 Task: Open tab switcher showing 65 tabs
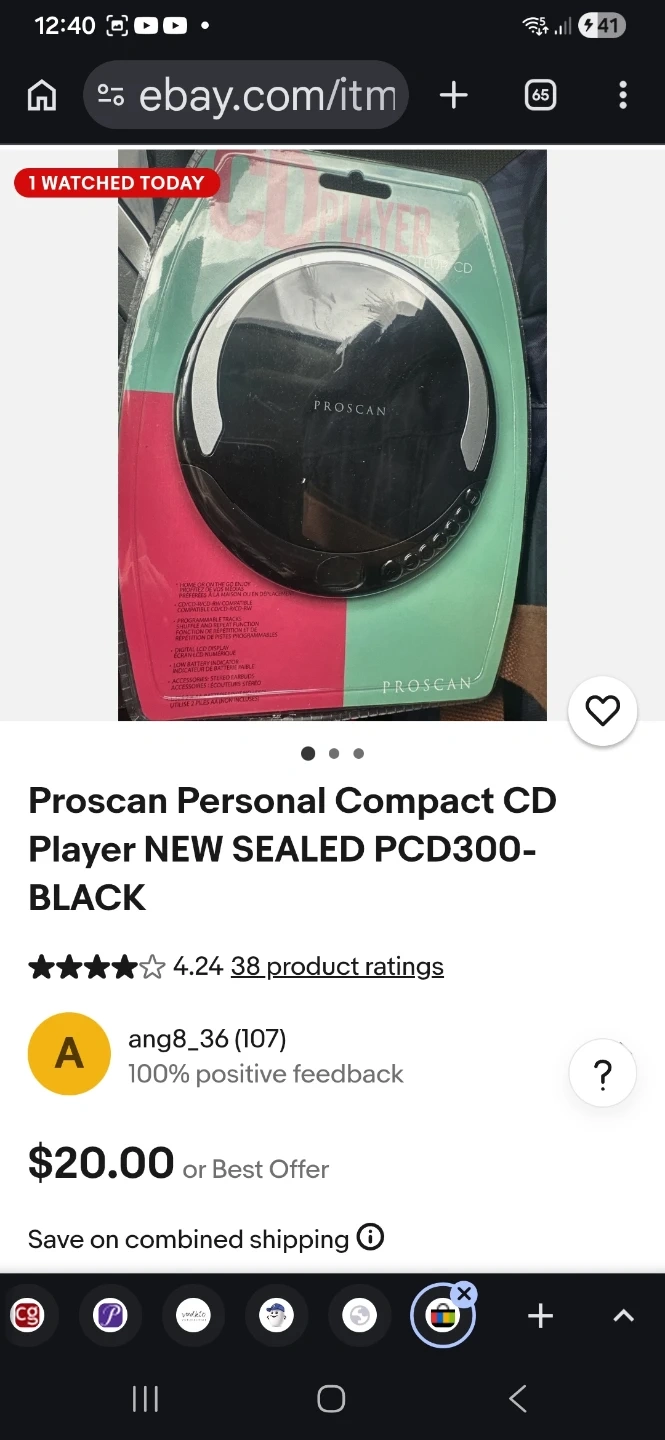[x=540, y=95]
